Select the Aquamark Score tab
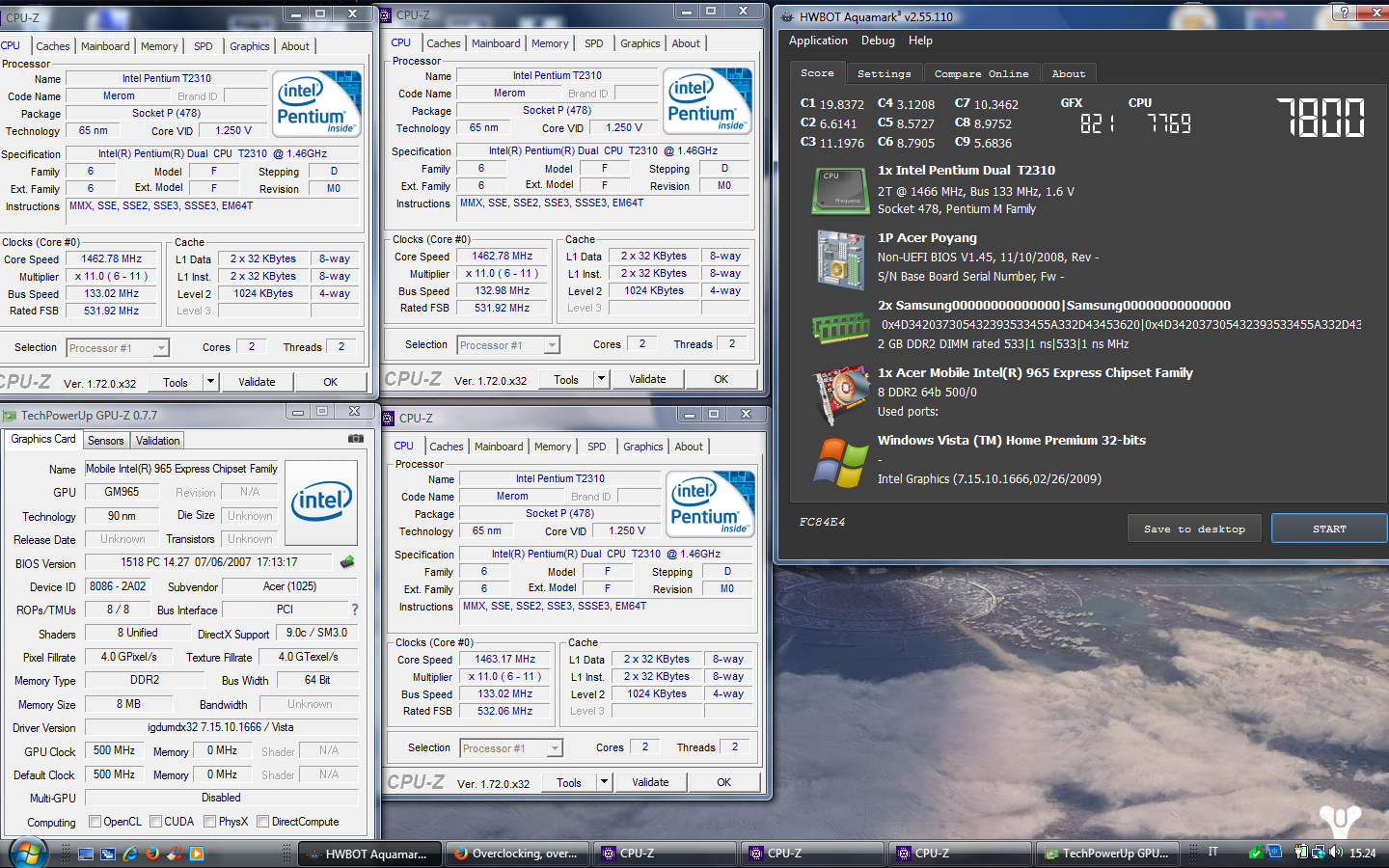 (x=817, y=72)
